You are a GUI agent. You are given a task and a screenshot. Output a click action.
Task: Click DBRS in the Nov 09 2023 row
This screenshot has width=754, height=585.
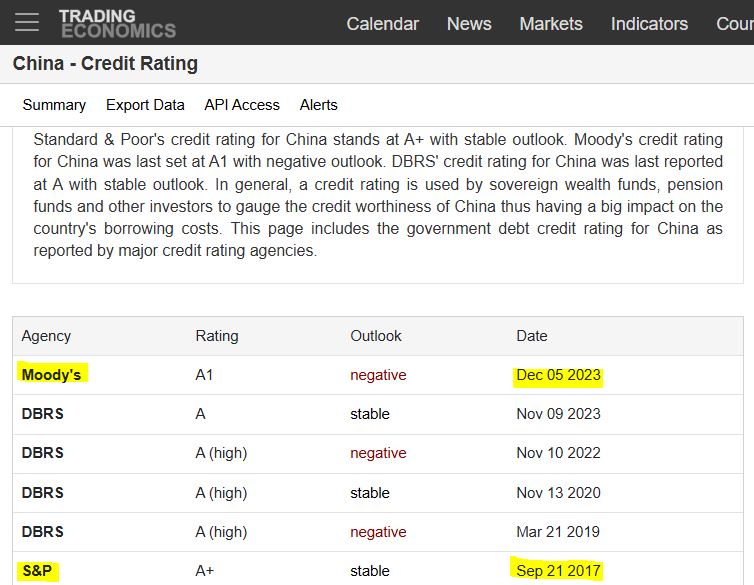(x=42, y=414)
